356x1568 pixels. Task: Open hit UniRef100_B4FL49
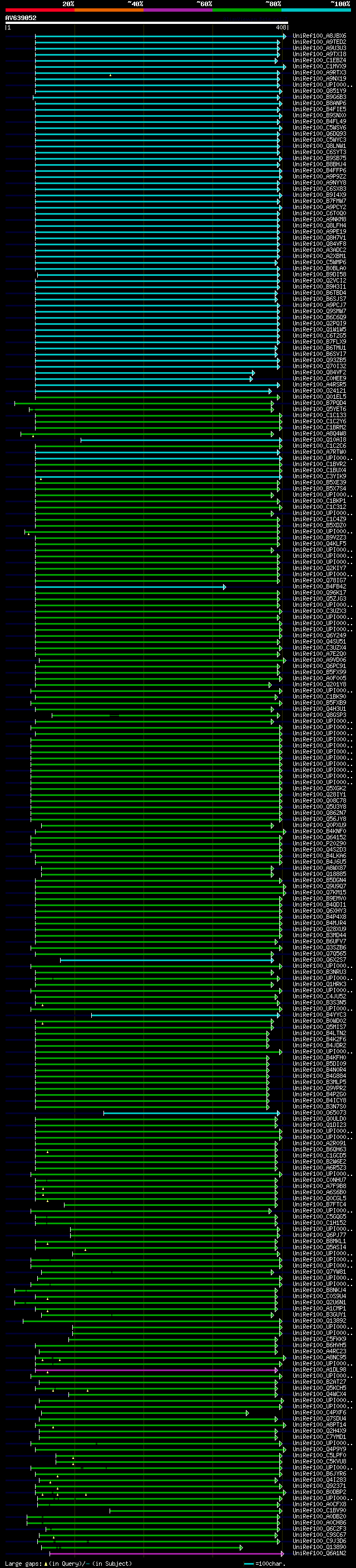coord(319,122)
